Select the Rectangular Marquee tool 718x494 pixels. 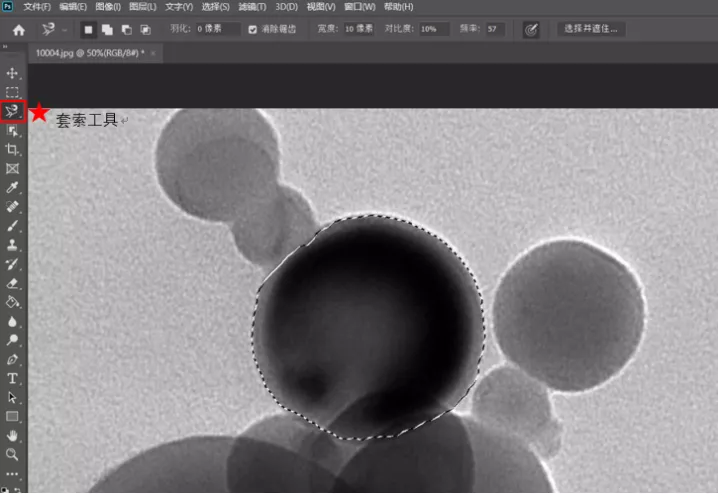(x=12, y=92)
